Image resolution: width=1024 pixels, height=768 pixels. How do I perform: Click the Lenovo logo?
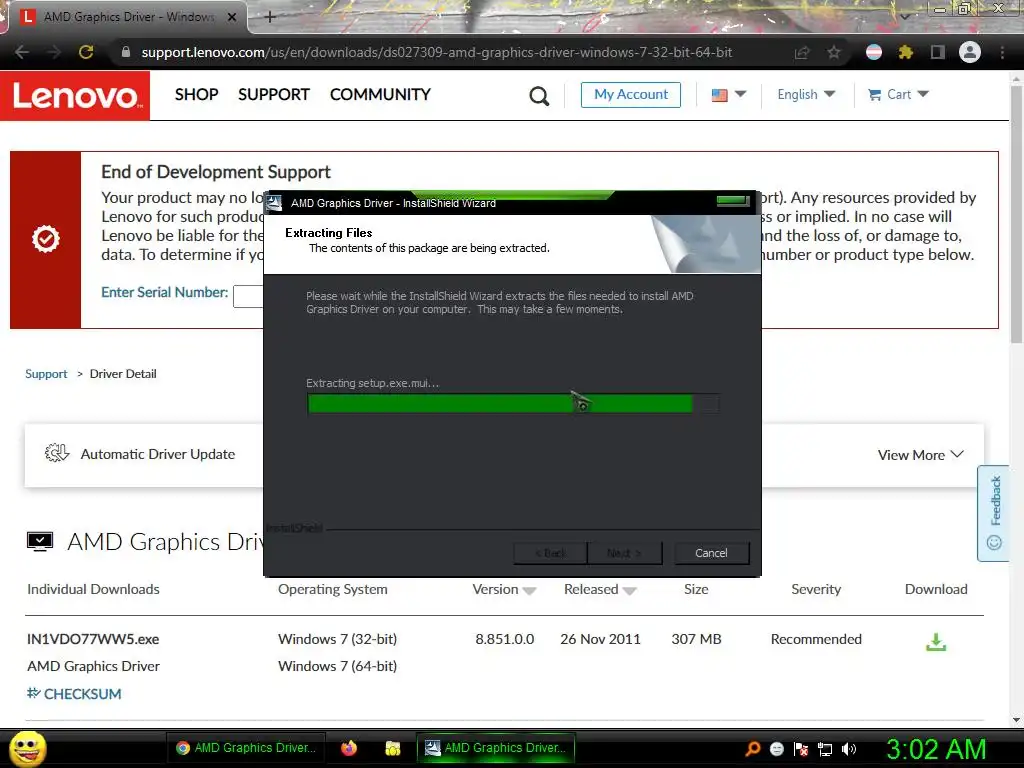(75, 96)
